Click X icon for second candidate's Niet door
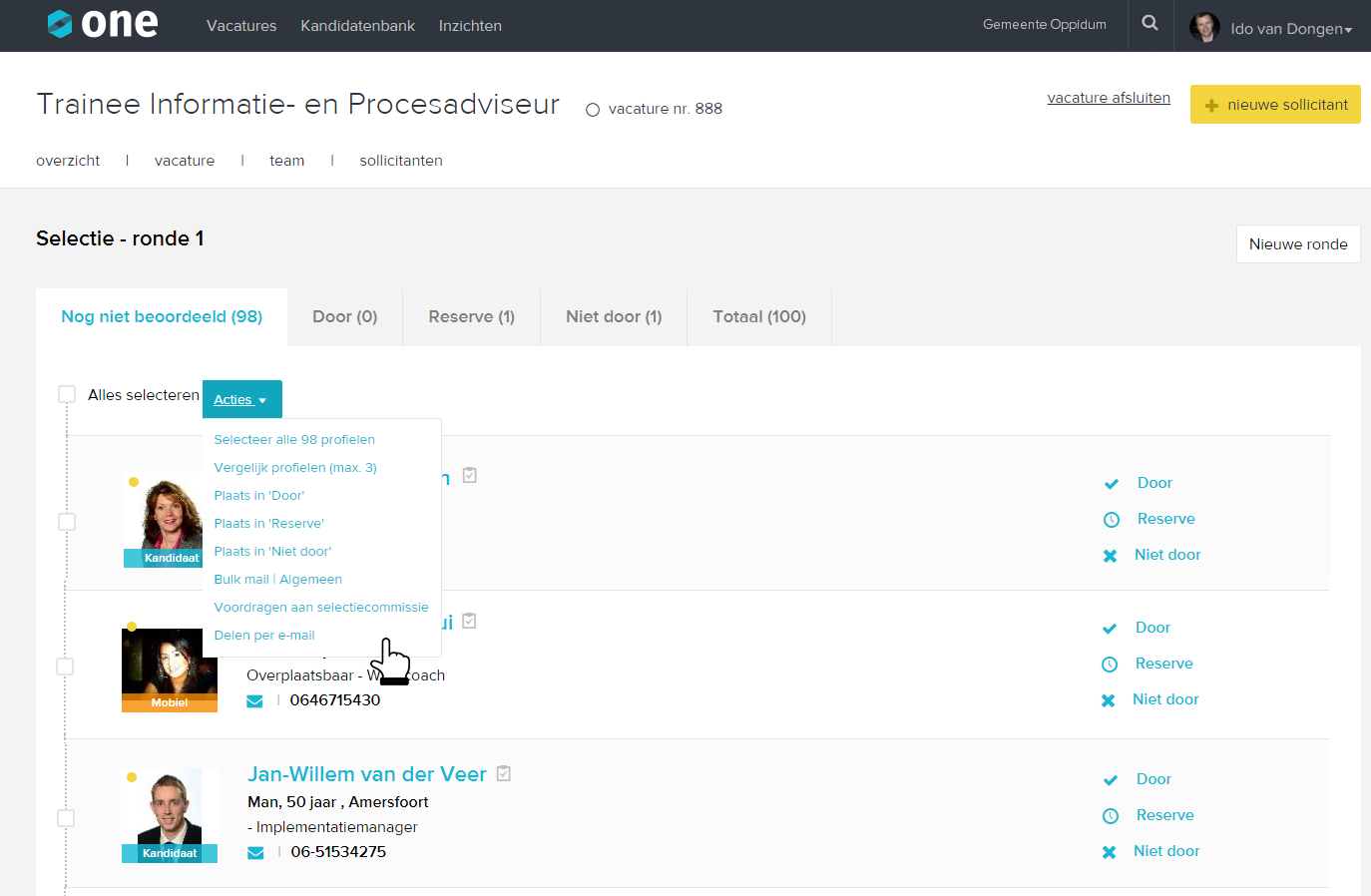The height and width of the screenshot is (896, 1371). 1108,700
